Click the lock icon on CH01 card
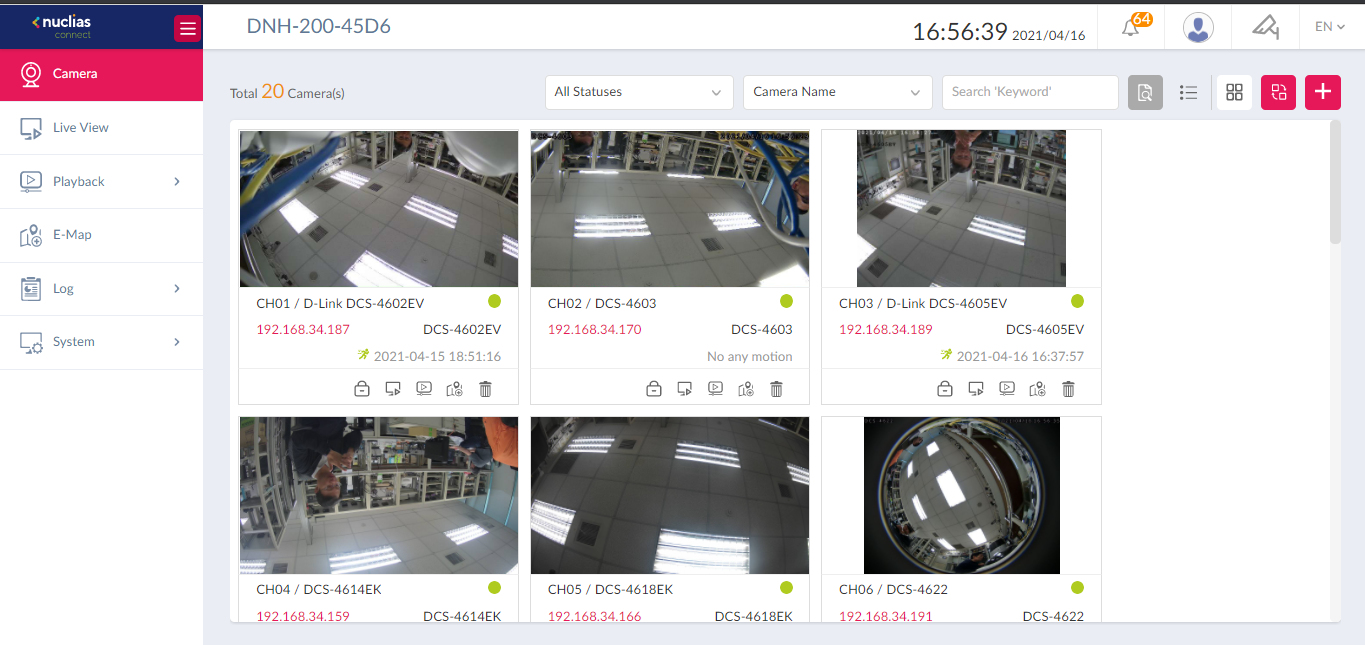Viewport: 1365px width, 645px height. [x=362, y=389]
